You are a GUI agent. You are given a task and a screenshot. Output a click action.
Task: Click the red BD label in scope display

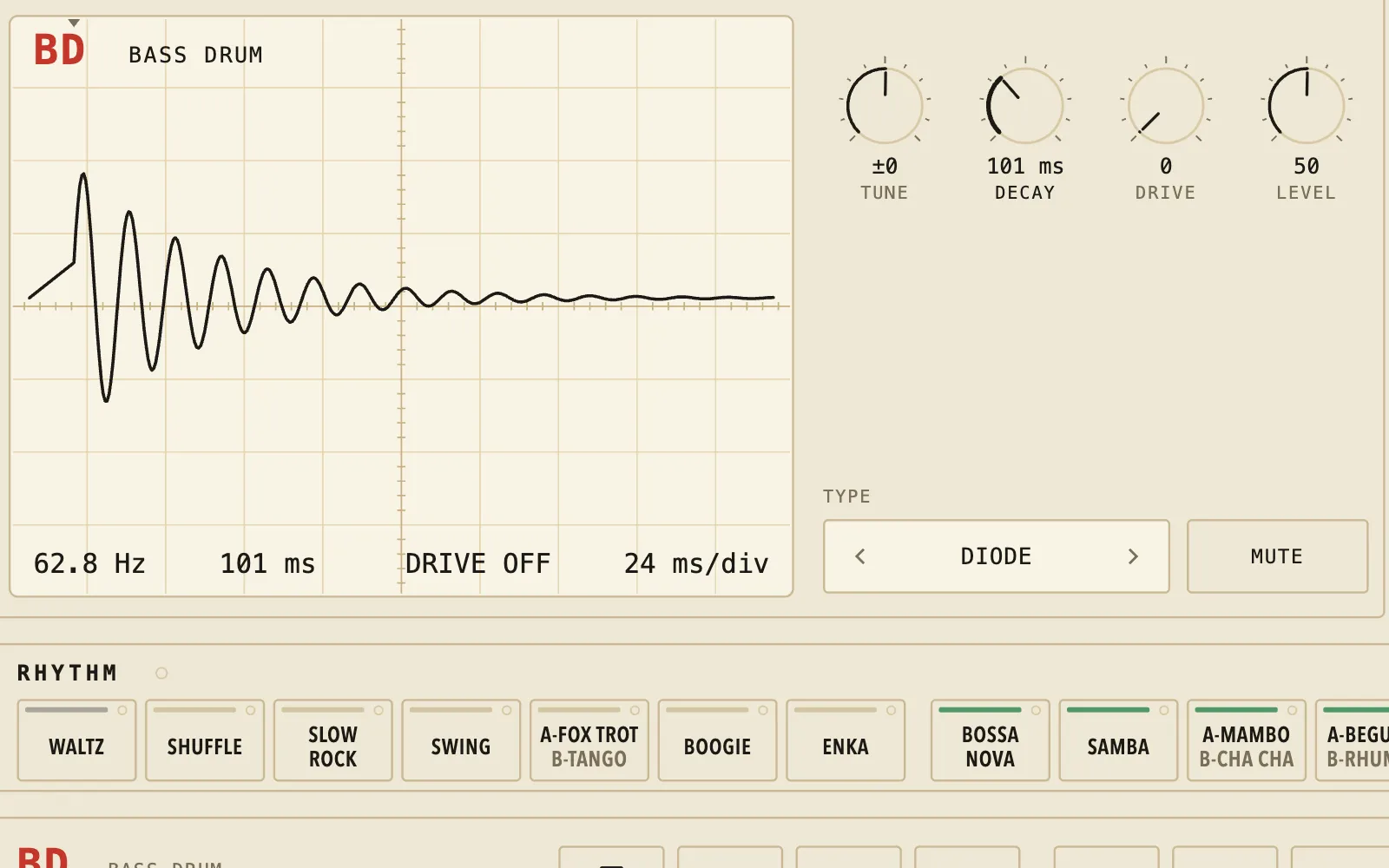click(59, 49)
